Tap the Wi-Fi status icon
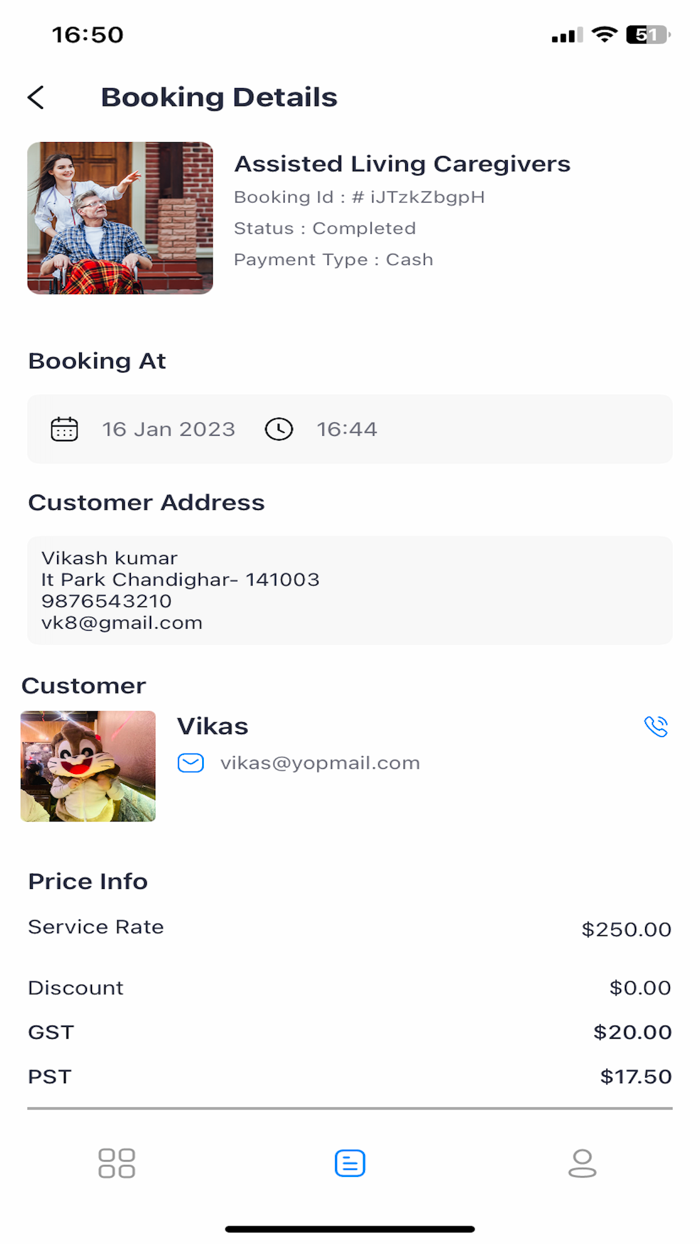This screenshot has height=1244, width=700. click(x=603, y=35)
